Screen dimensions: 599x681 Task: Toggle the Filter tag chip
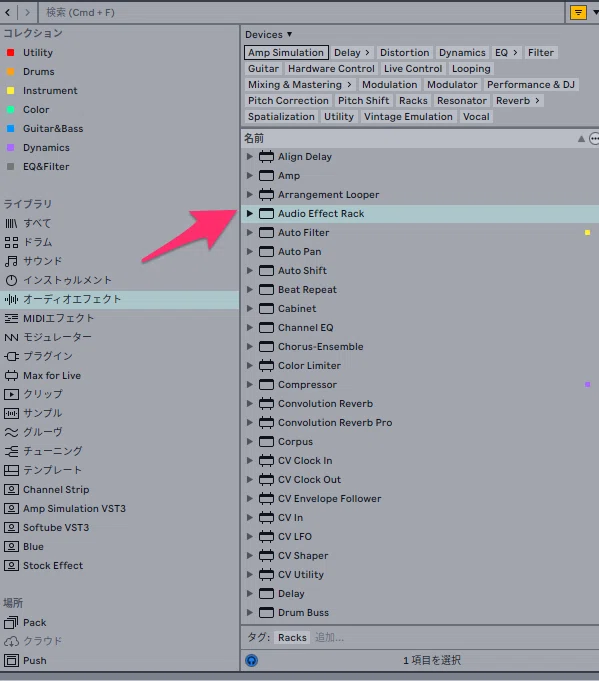(541, 53)
